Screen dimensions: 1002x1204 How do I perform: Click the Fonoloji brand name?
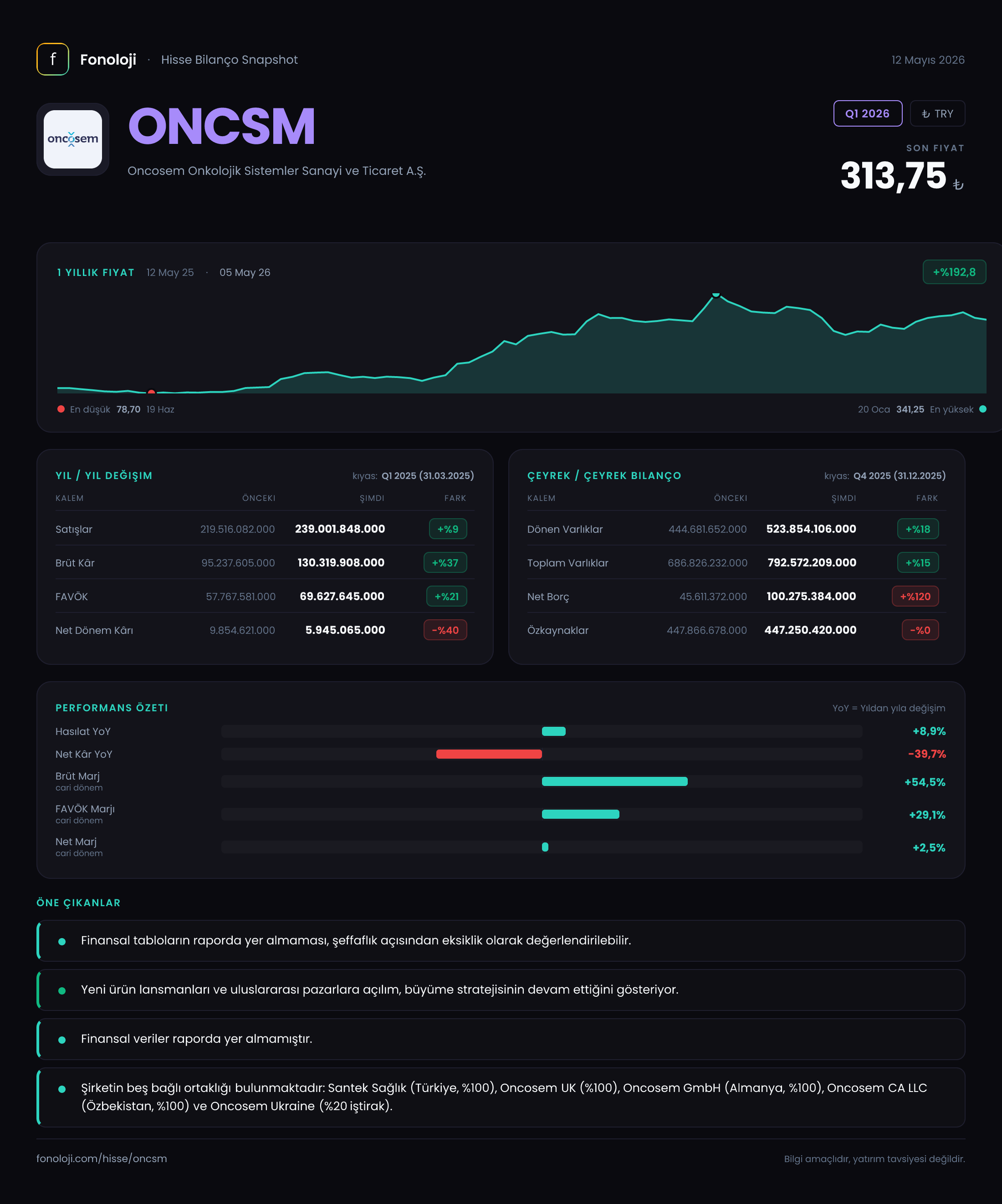108,60
